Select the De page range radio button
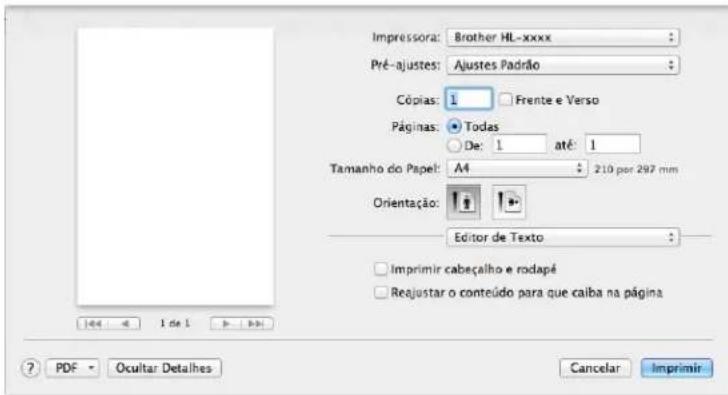 (454, 146)
